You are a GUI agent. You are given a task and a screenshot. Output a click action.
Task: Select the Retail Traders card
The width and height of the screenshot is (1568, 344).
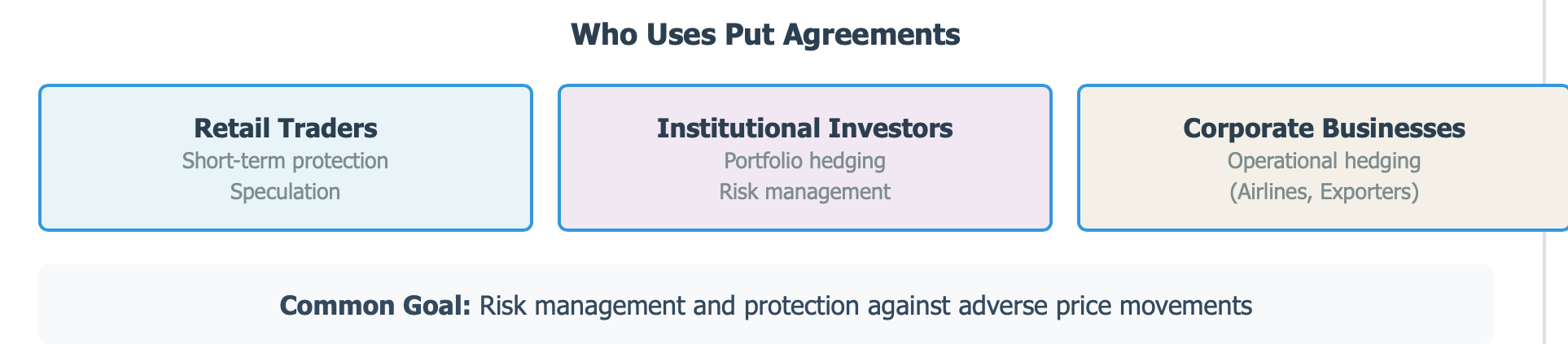pyautogui.click(x=286, y=158)
